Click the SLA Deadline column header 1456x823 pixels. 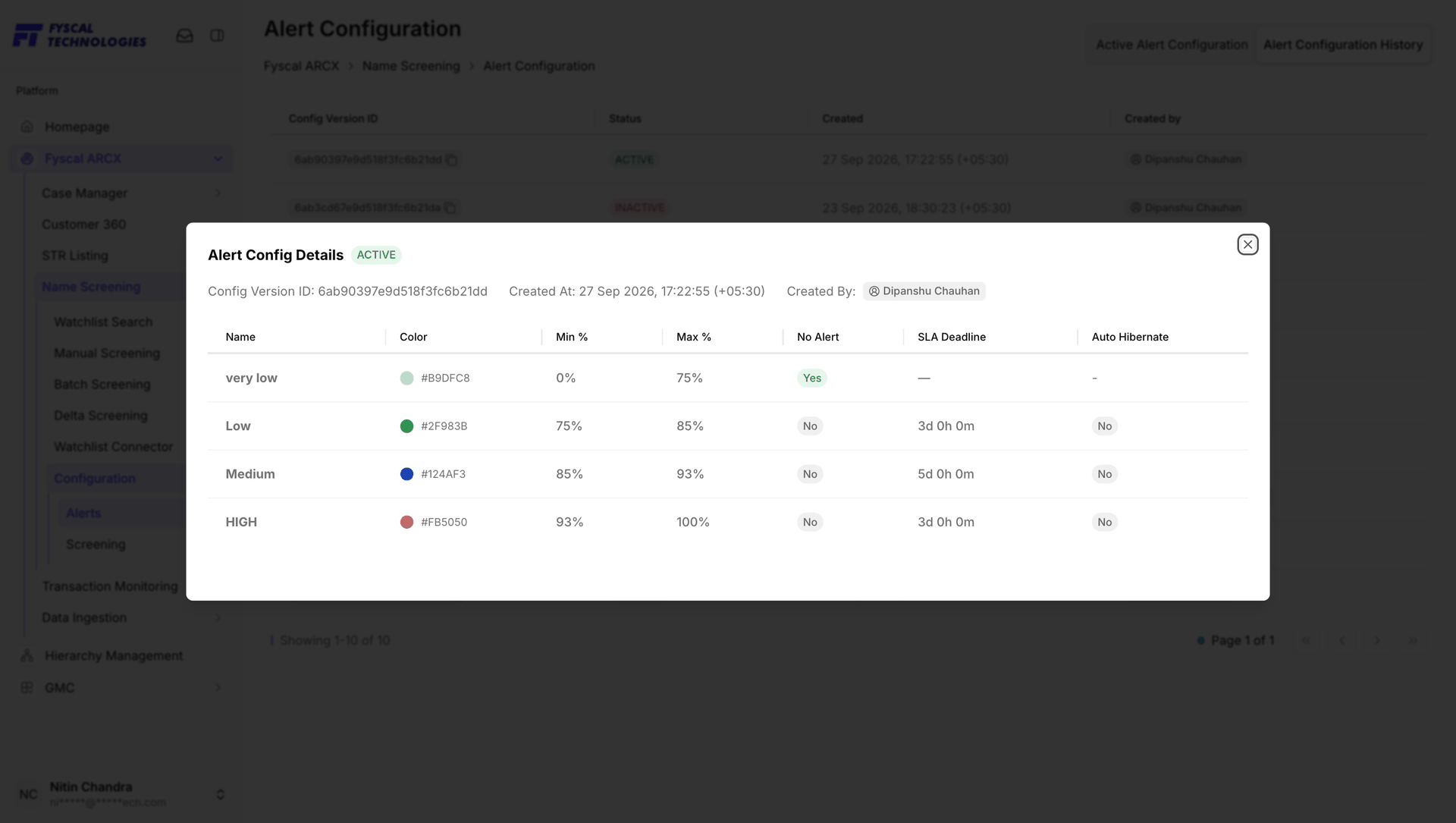(952, 337)
